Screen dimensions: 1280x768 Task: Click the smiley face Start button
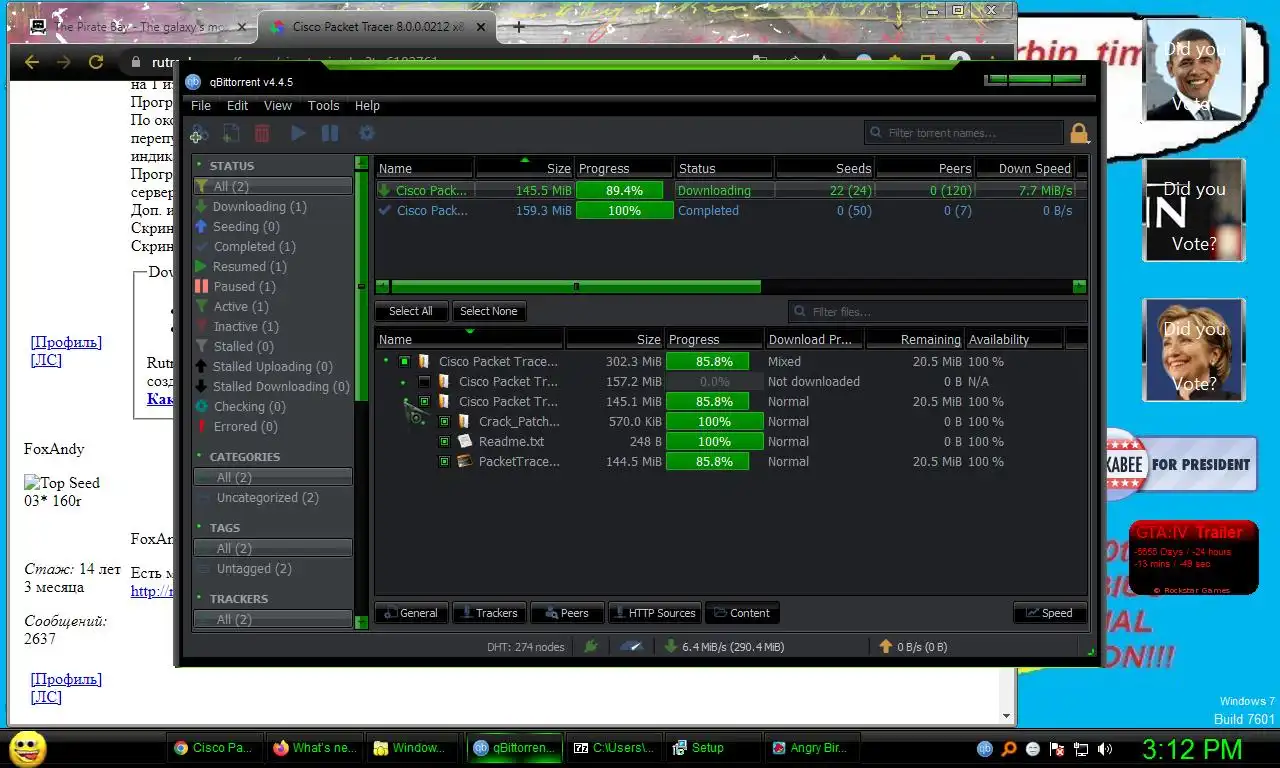27,748
